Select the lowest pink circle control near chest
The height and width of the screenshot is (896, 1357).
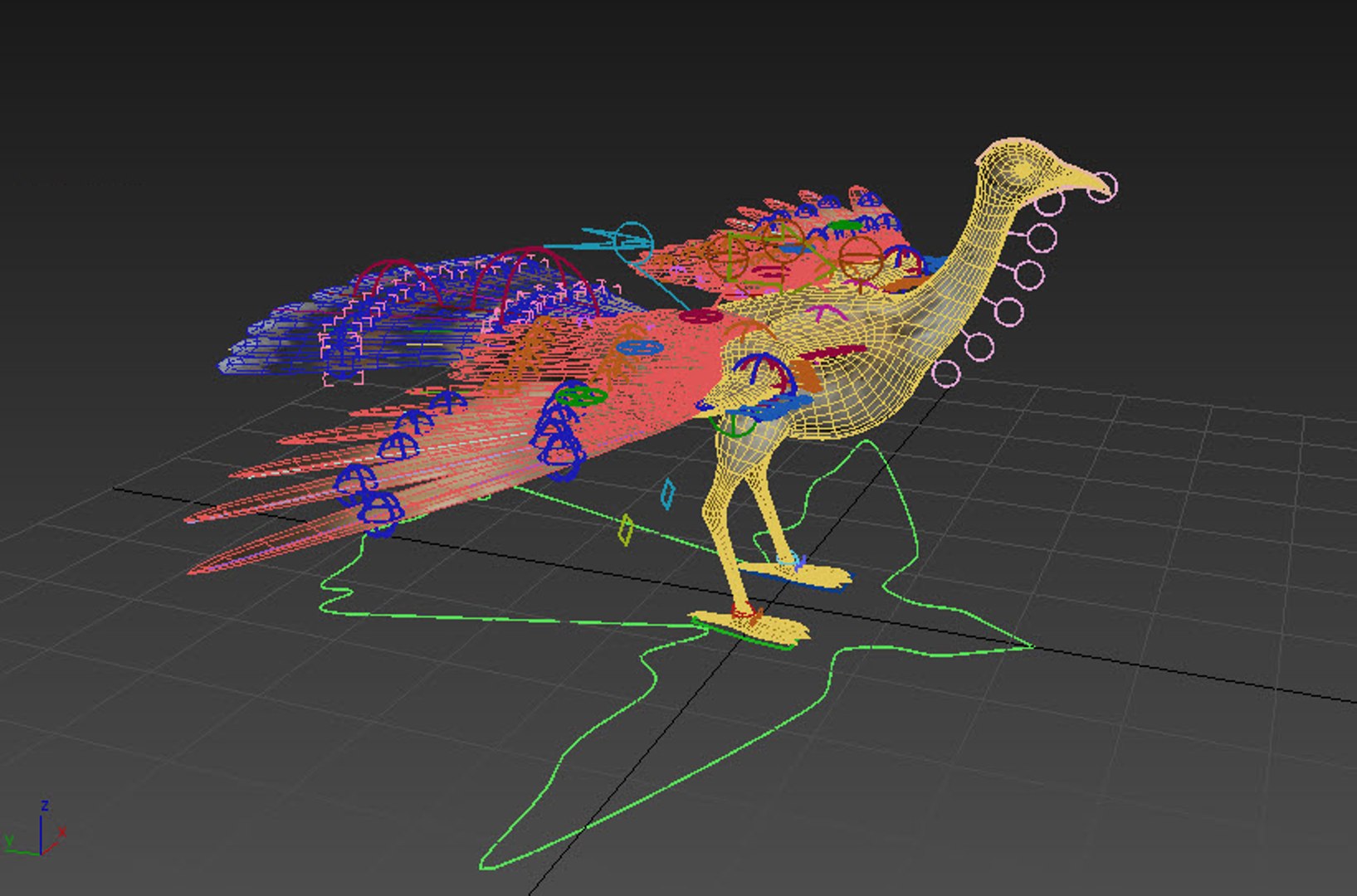(x=945, y=374)
